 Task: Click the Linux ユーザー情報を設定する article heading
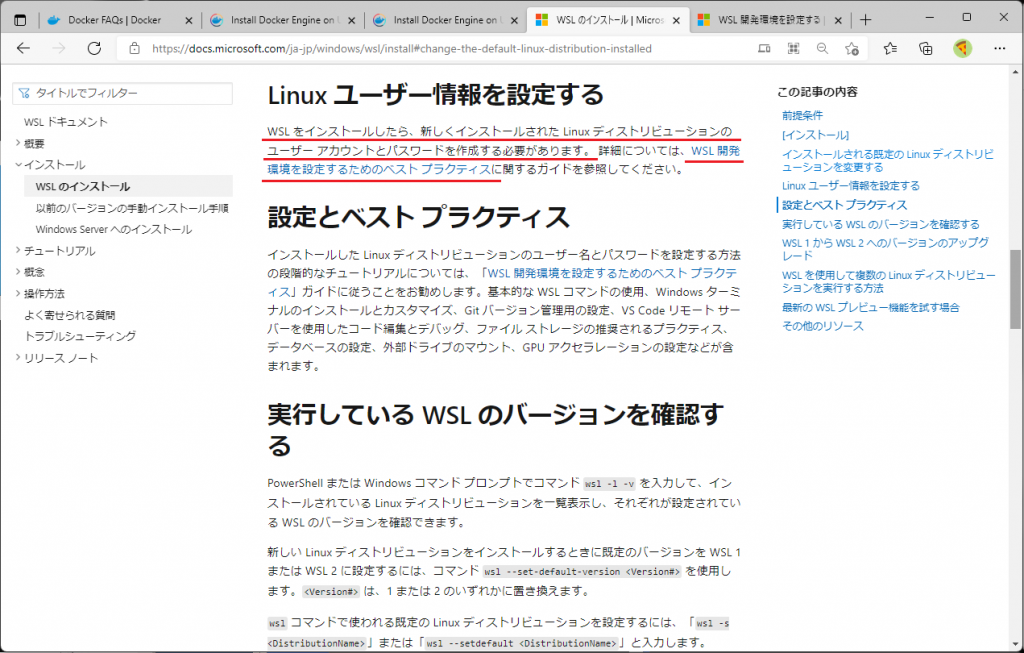436,95
